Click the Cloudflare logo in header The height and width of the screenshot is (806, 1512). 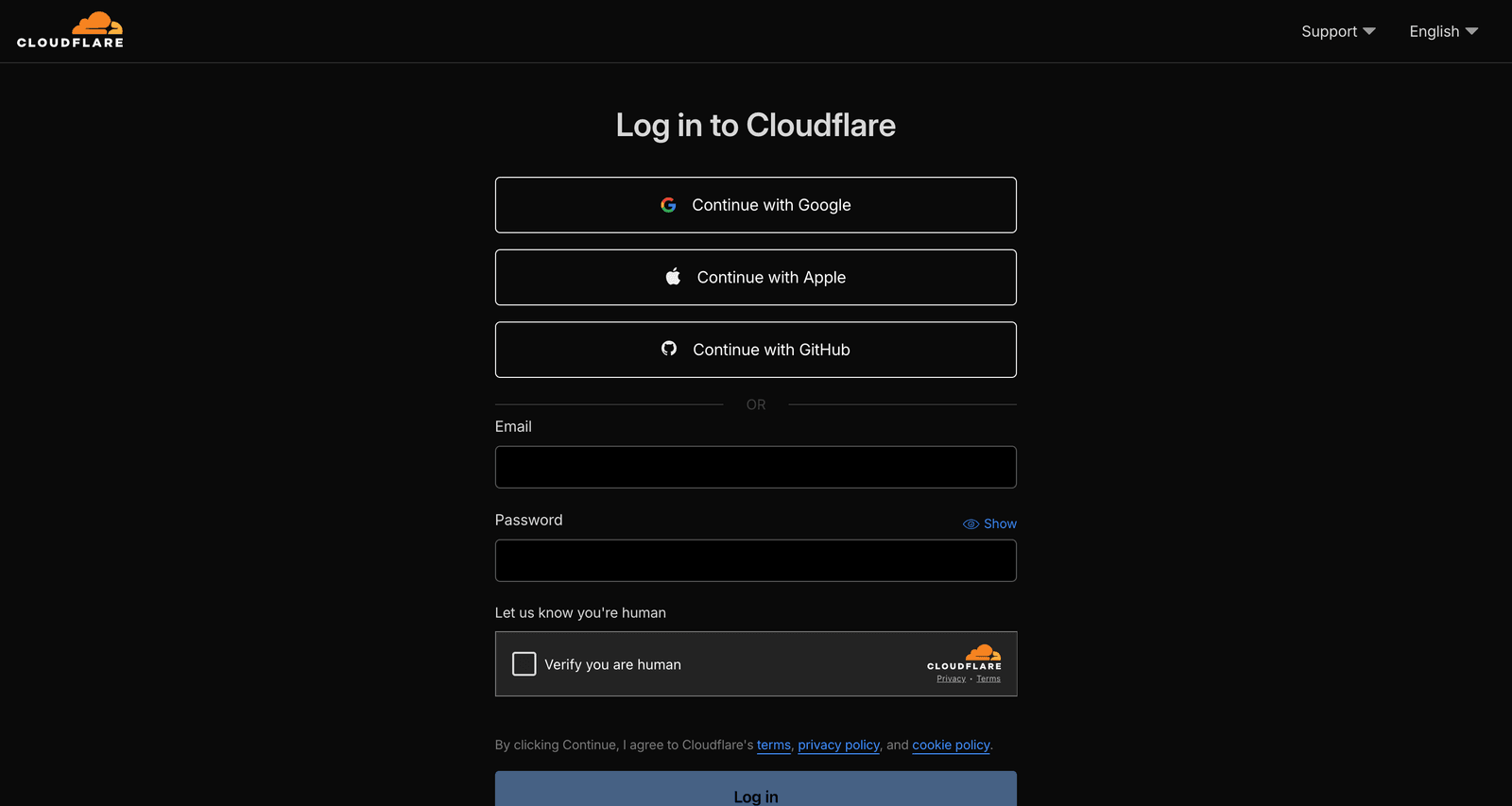coord(70,30)
